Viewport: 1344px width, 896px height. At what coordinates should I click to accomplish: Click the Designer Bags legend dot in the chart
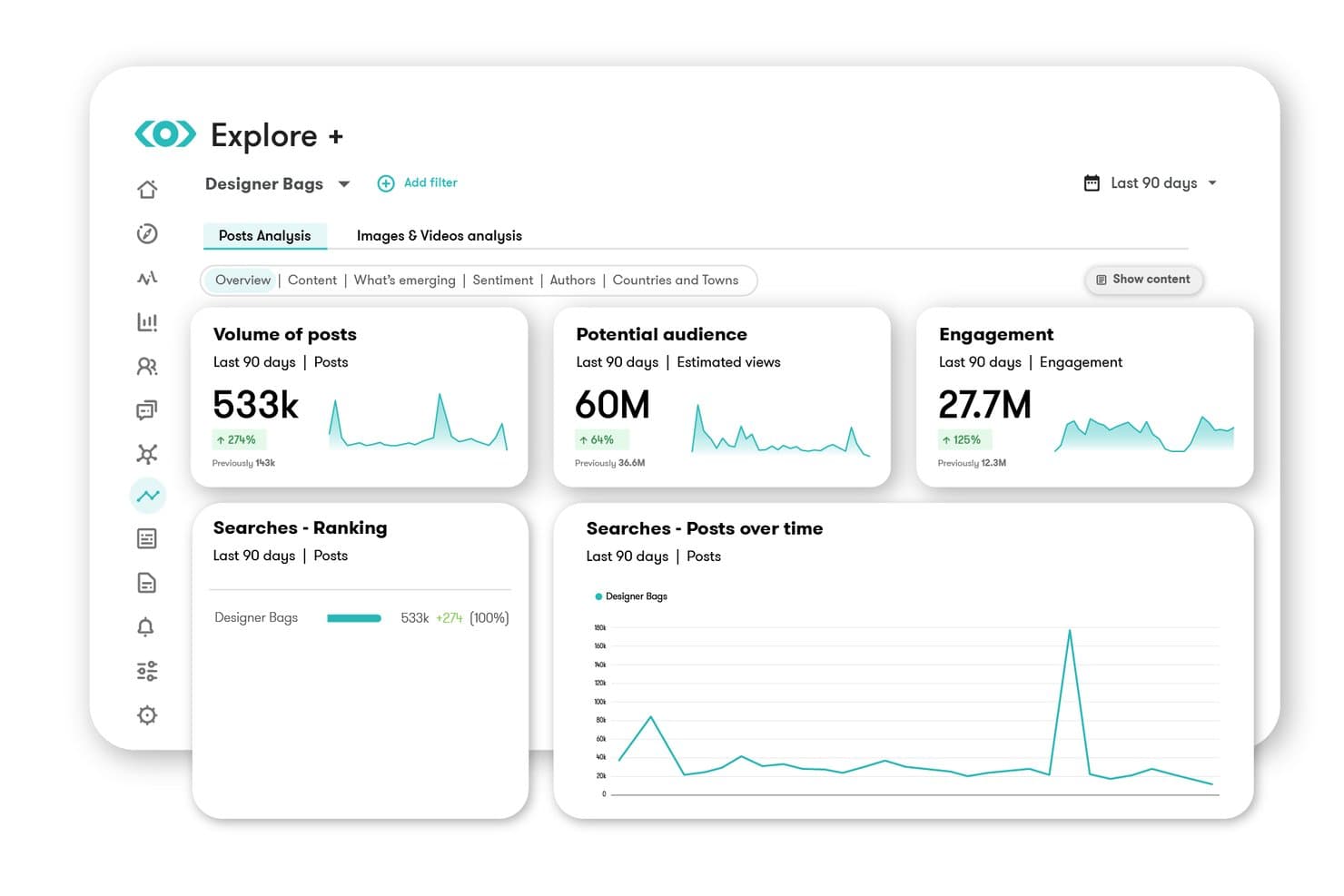coord(598,596)
